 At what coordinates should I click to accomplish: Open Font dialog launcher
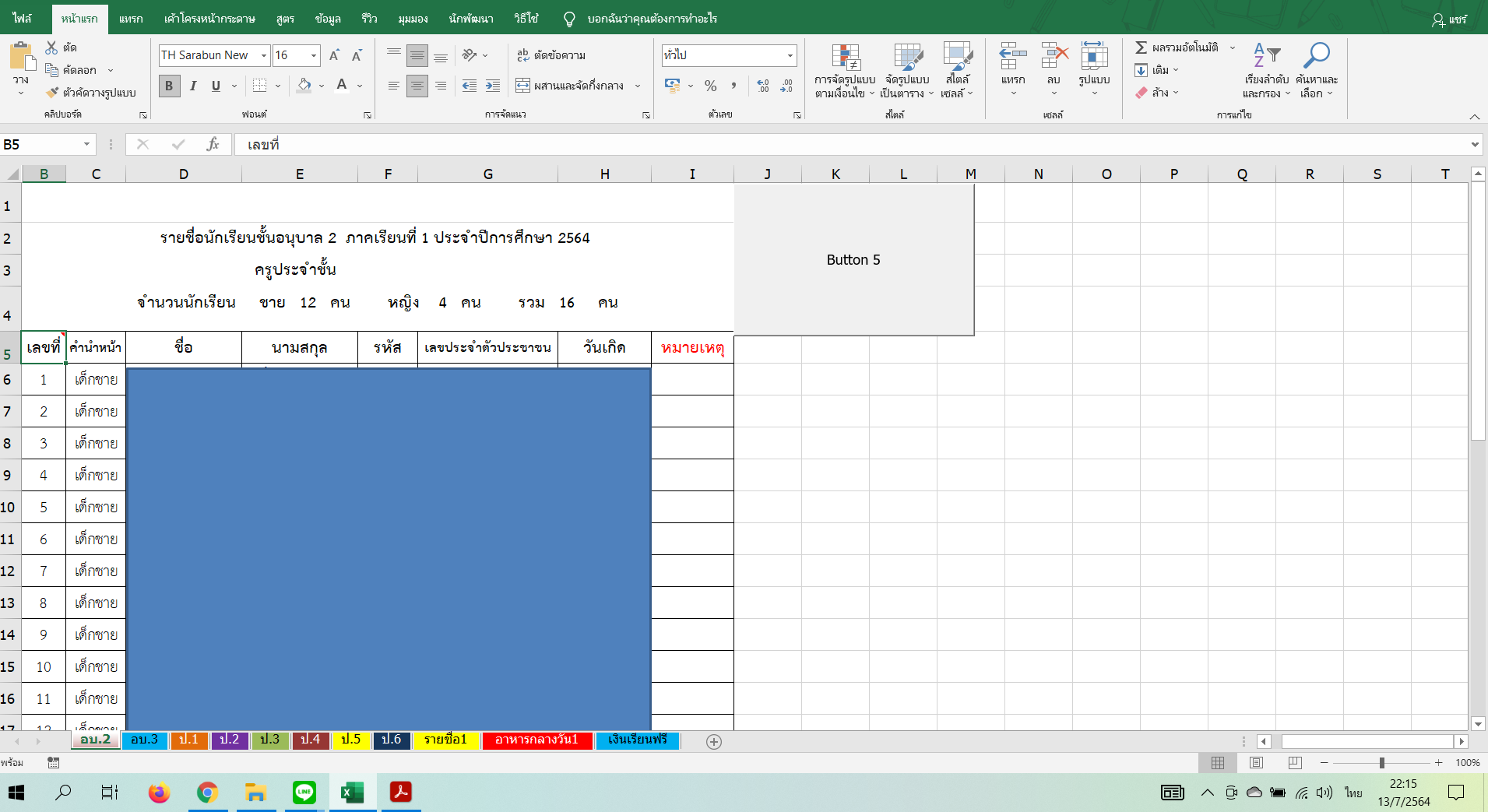[x=368, y=115]
